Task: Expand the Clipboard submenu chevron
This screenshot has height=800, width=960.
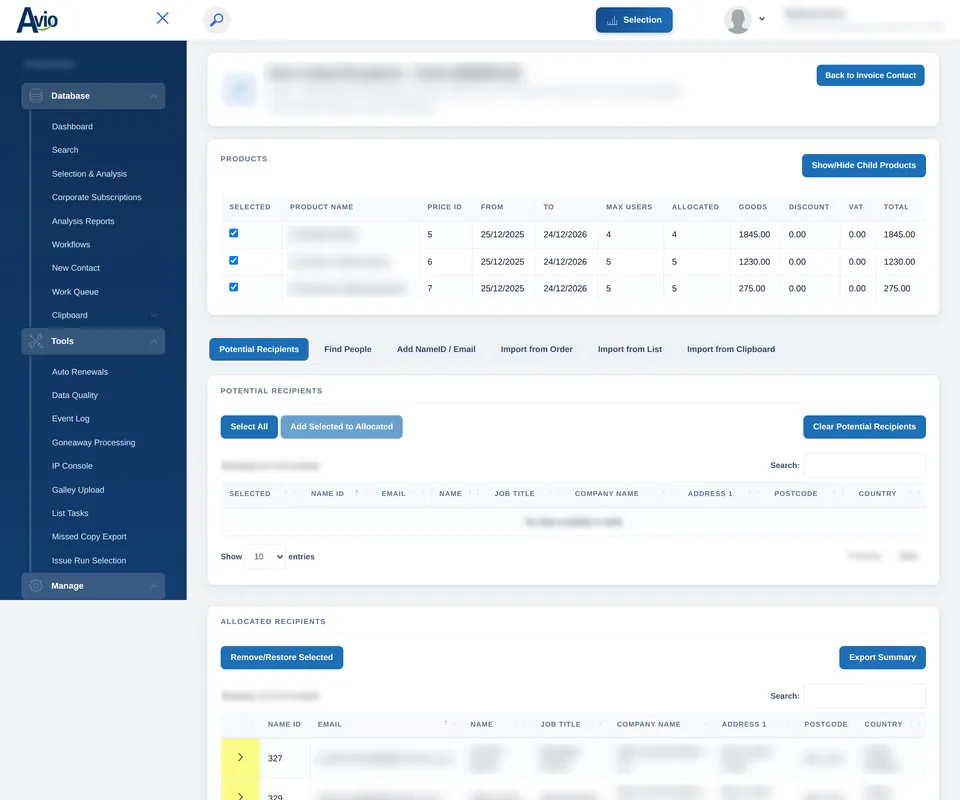Action: pyautogui.click(x=154, y=315)
